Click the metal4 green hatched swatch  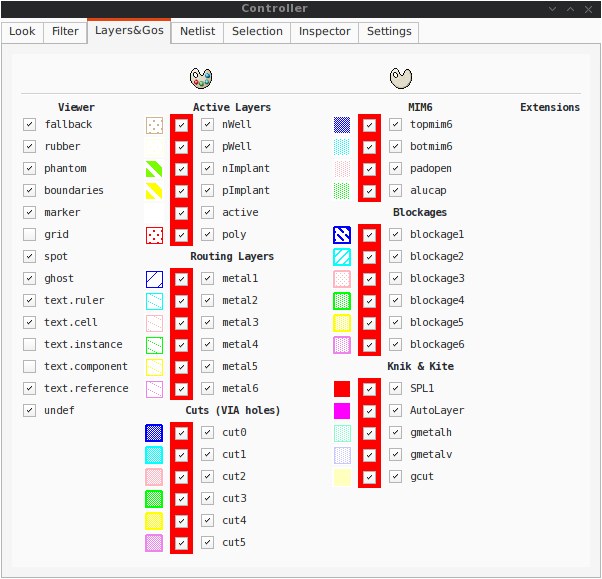154,345
